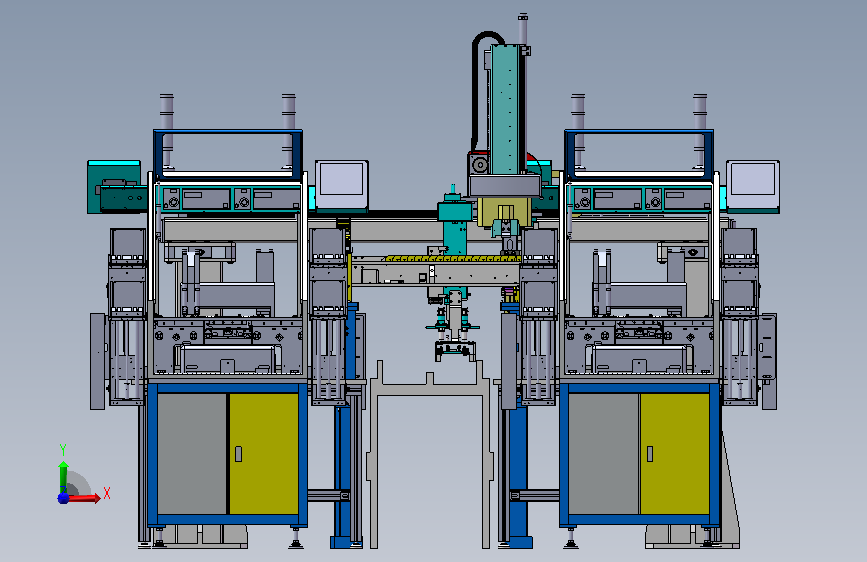The image size is (867, 562).
Task: Select the tall teal vertical robot axis column
Action: click(x=505, y=109)
